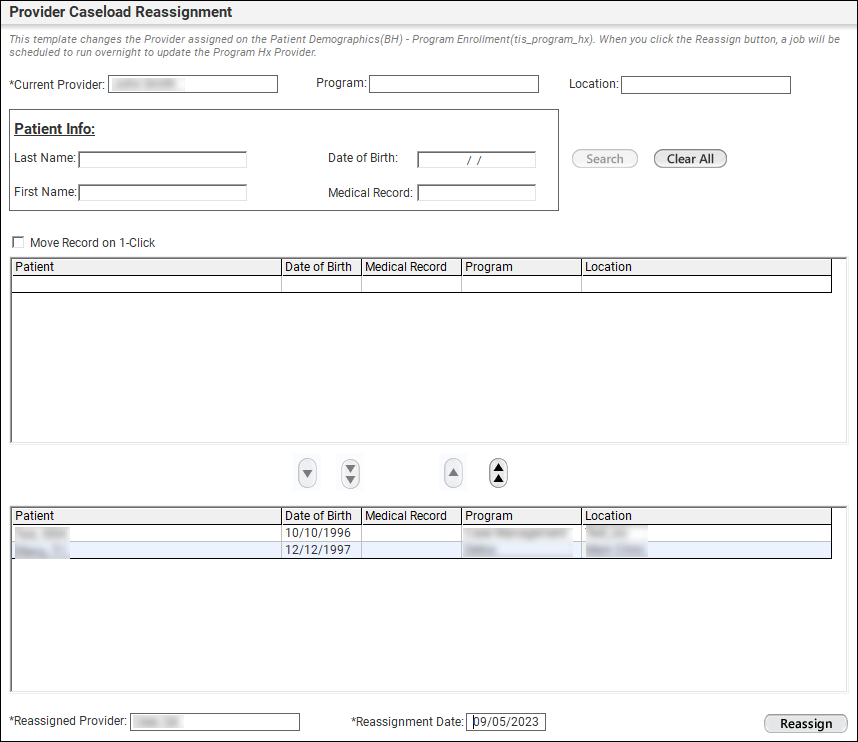Screen dimensions: 858x742
Task: Click the empty first row of upper table
Action: tap(421, 284)
